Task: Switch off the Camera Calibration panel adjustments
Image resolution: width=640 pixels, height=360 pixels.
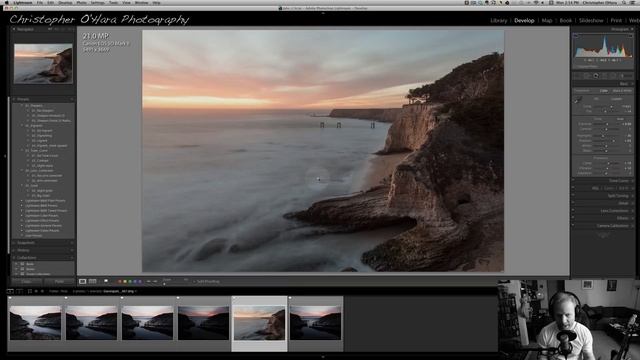Action: (573, 225)
